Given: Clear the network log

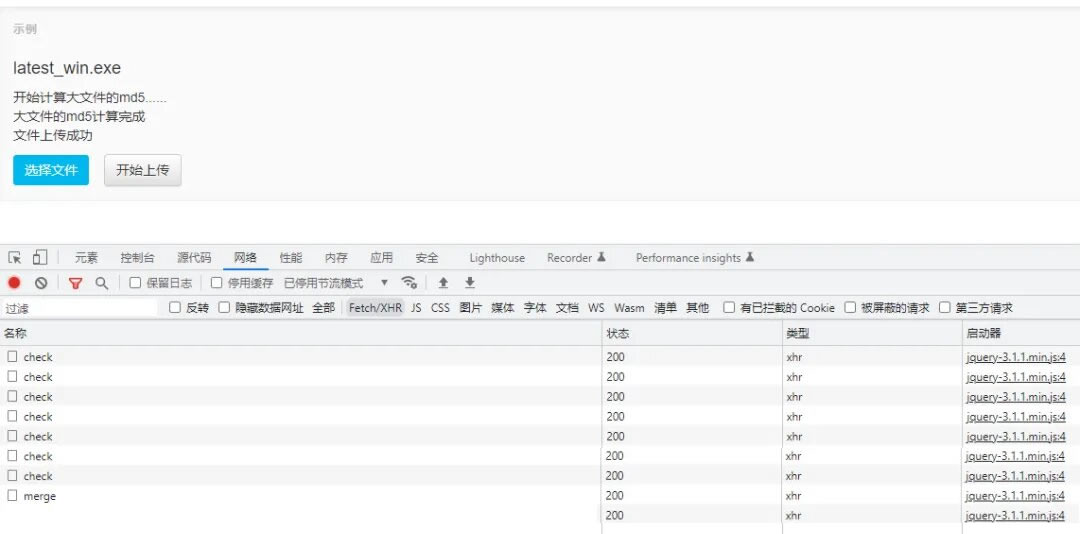Looking at the screenshot, I should pos(41,283).
